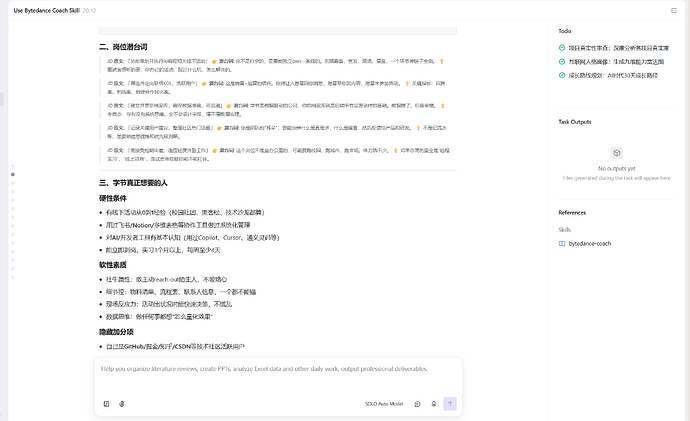The height and width of the screenshot is (421, 690).
Task: Click the heading 二、岗位潜台词
Action: [x=123, y=47]
